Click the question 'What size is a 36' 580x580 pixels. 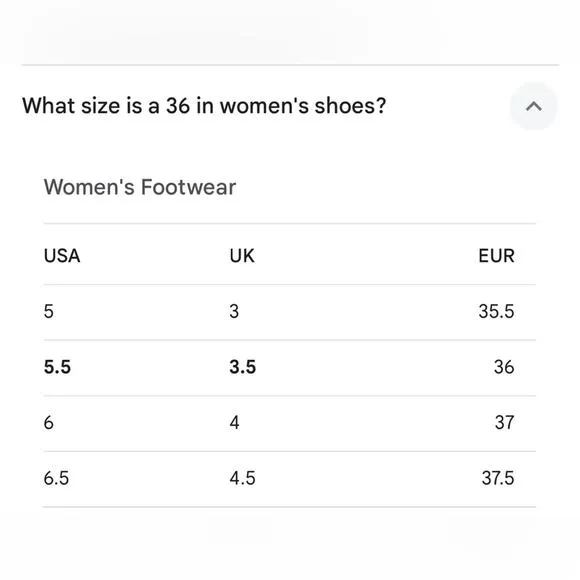coord(204,106)
